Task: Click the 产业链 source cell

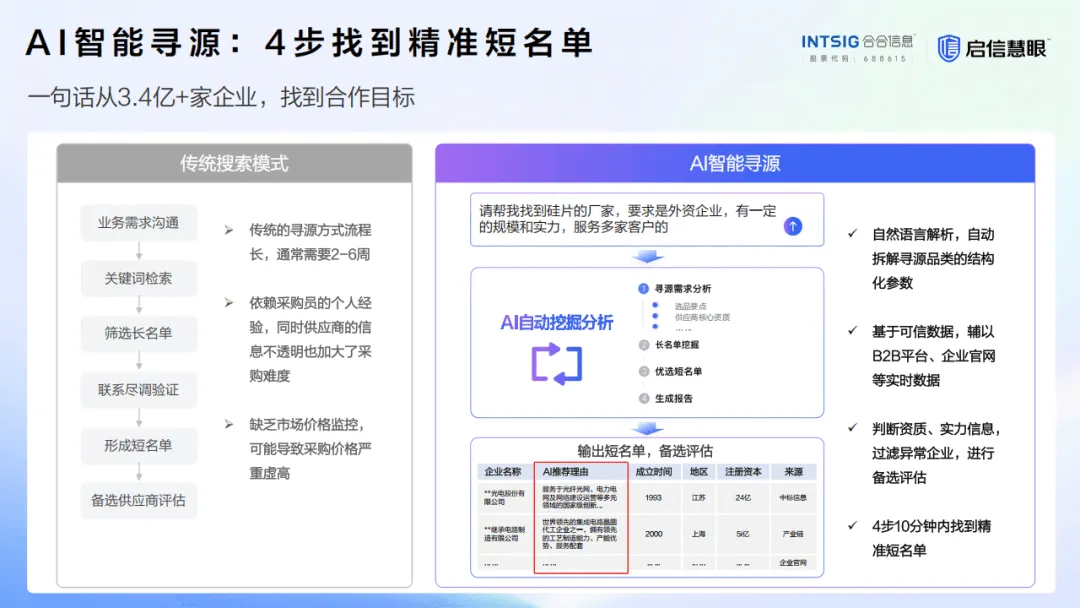Action: [793, 534]
